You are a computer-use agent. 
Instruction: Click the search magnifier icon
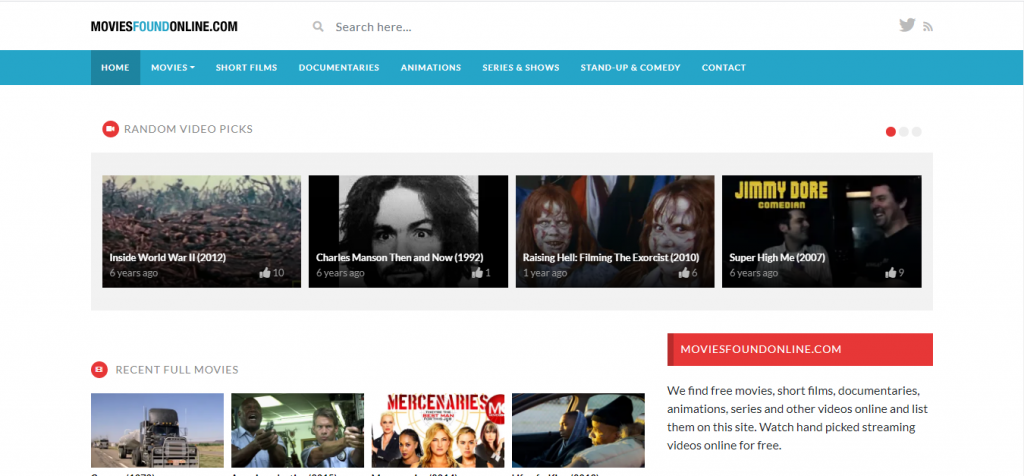(318, 27)
